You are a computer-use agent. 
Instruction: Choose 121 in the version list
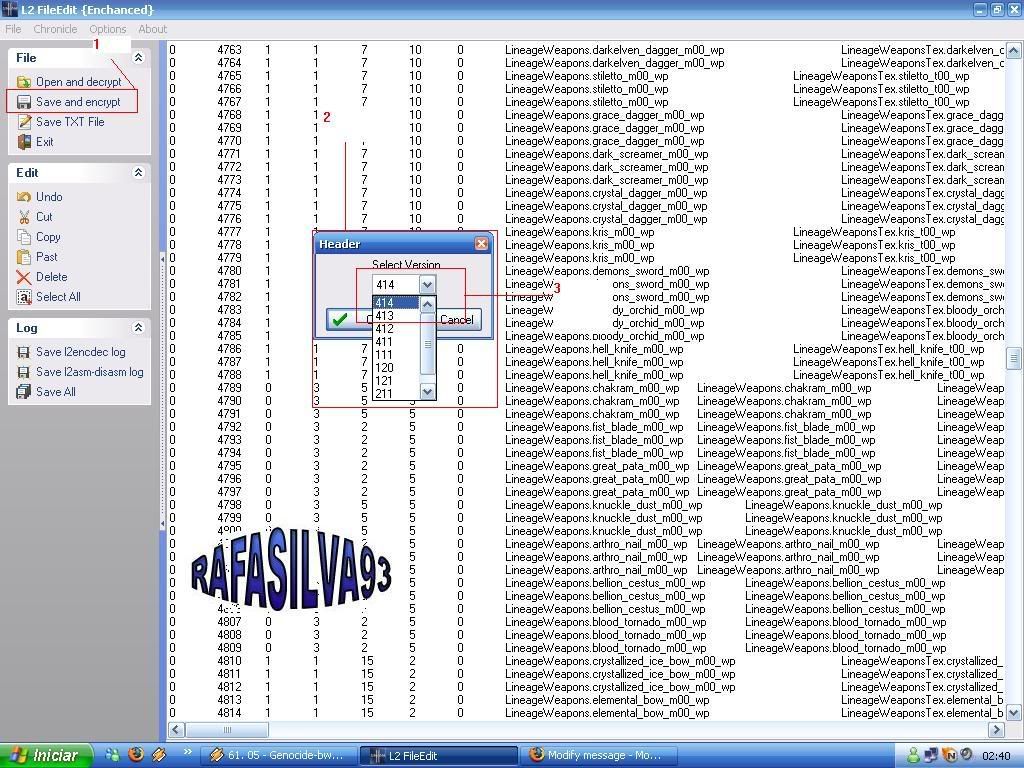[x=396, y=381]
